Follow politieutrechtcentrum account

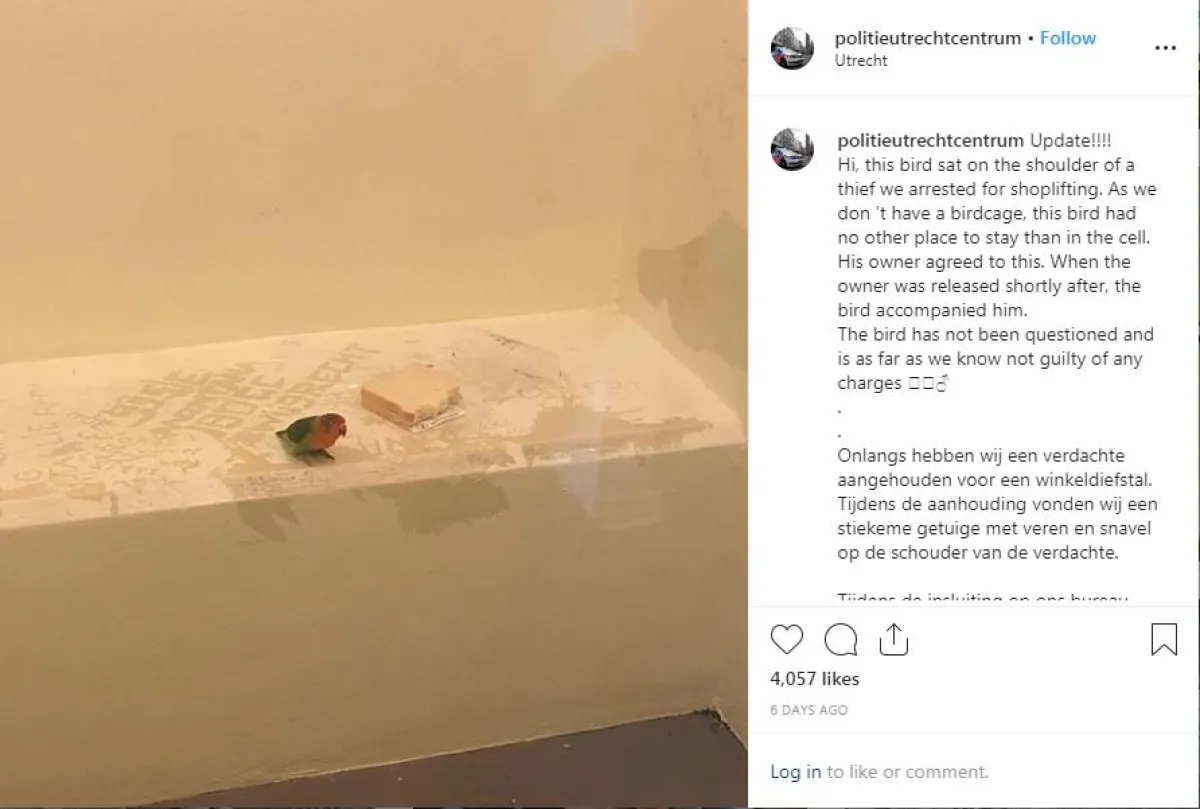click(1068, 38)
